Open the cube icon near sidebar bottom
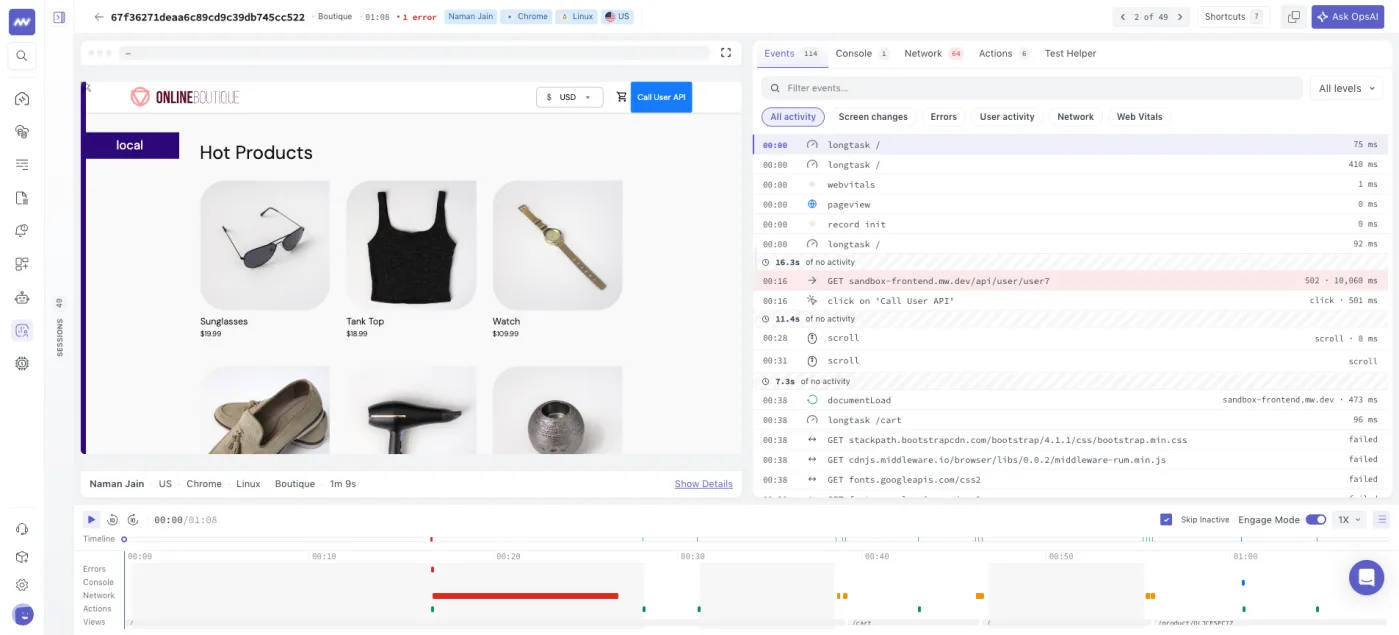Viewport: 1399px width, 635px height. [22, 557]
